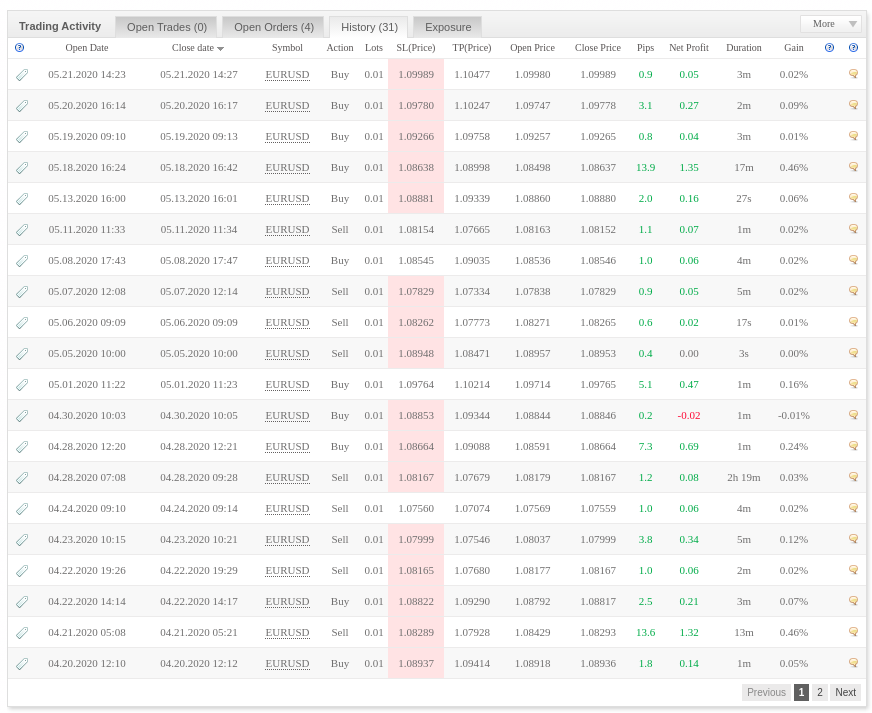
Task: Click the 2h 19m duration value
Action: click(x=744, y=478)
